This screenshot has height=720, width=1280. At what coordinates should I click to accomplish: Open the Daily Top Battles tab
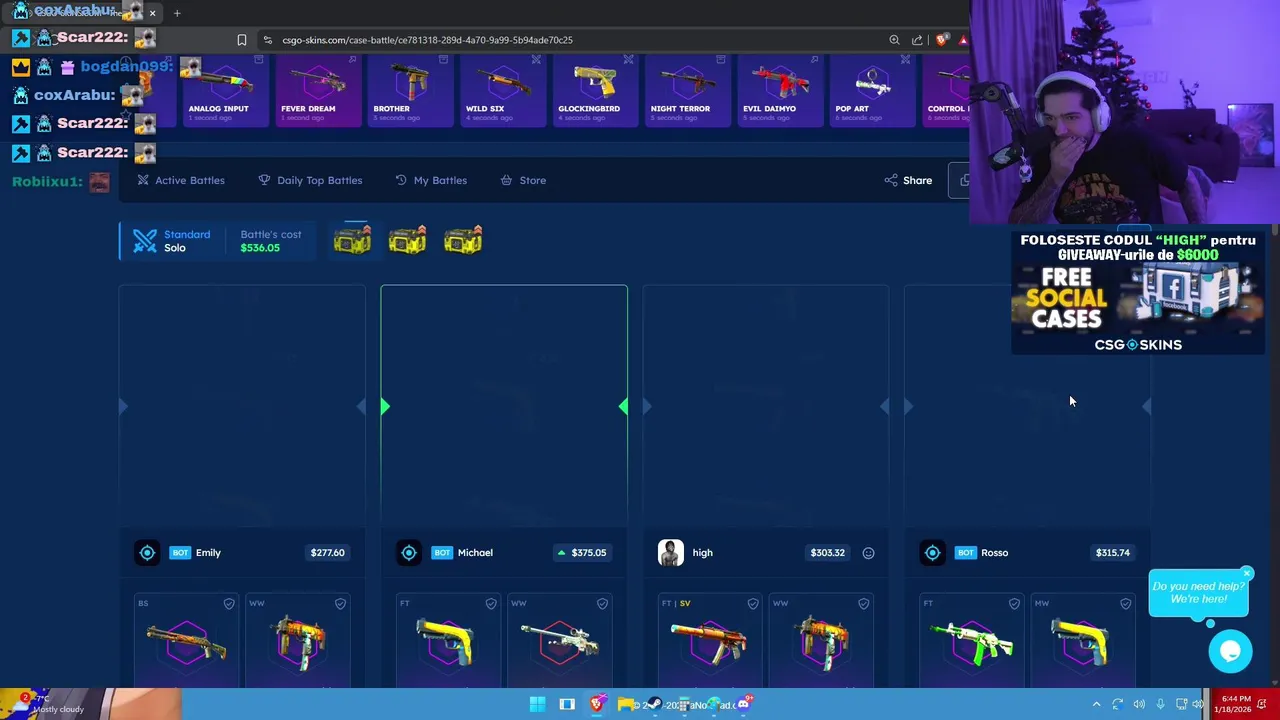point(310,180)
